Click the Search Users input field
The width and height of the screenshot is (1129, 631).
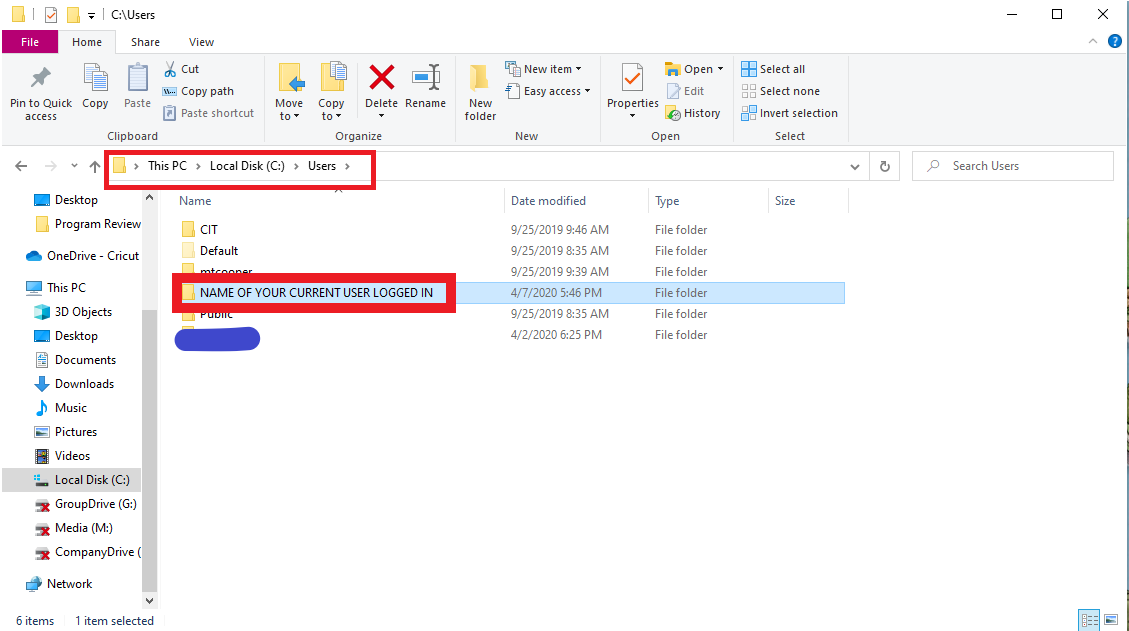1020,166
